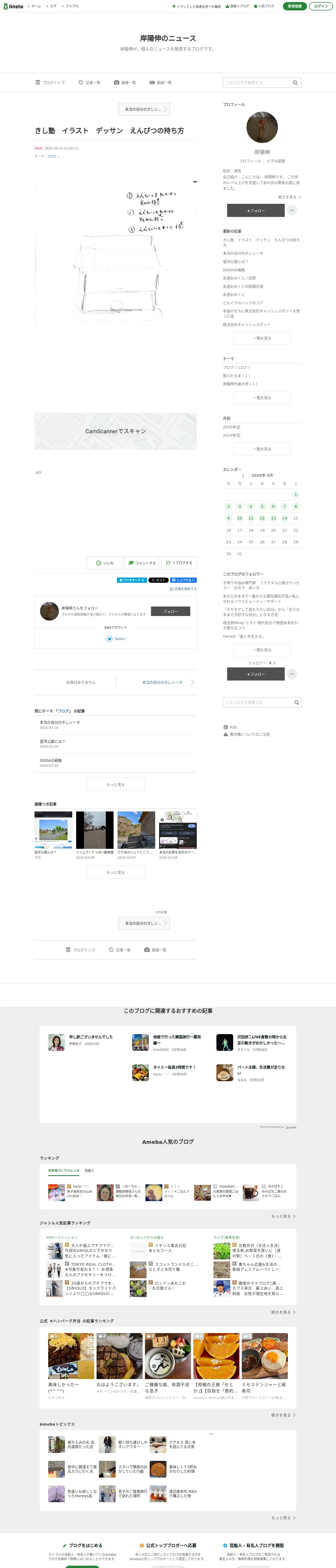Viewport: 336px width, 1568px height.
Task: Open 一覧を見る under 月別 section
Action: (x=262, y=449)
